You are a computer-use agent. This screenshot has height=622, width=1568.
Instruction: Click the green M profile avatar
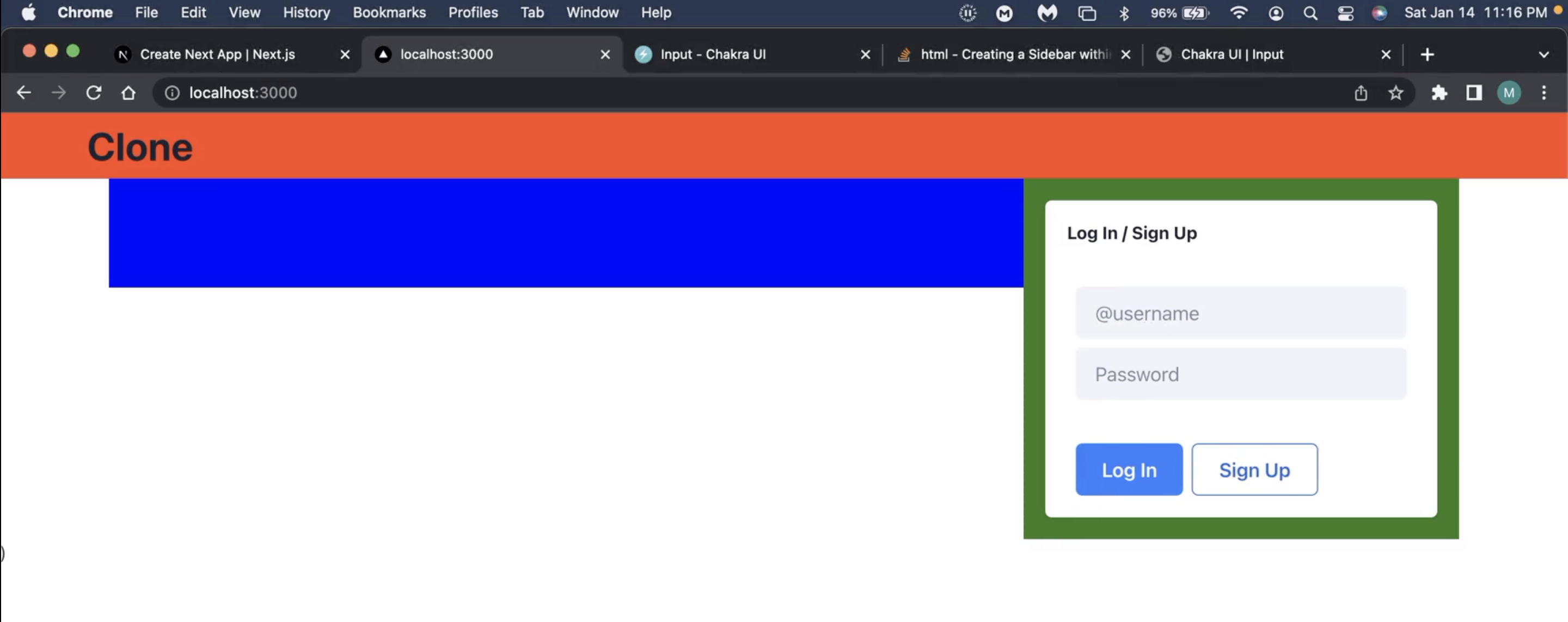point(1509,93)
